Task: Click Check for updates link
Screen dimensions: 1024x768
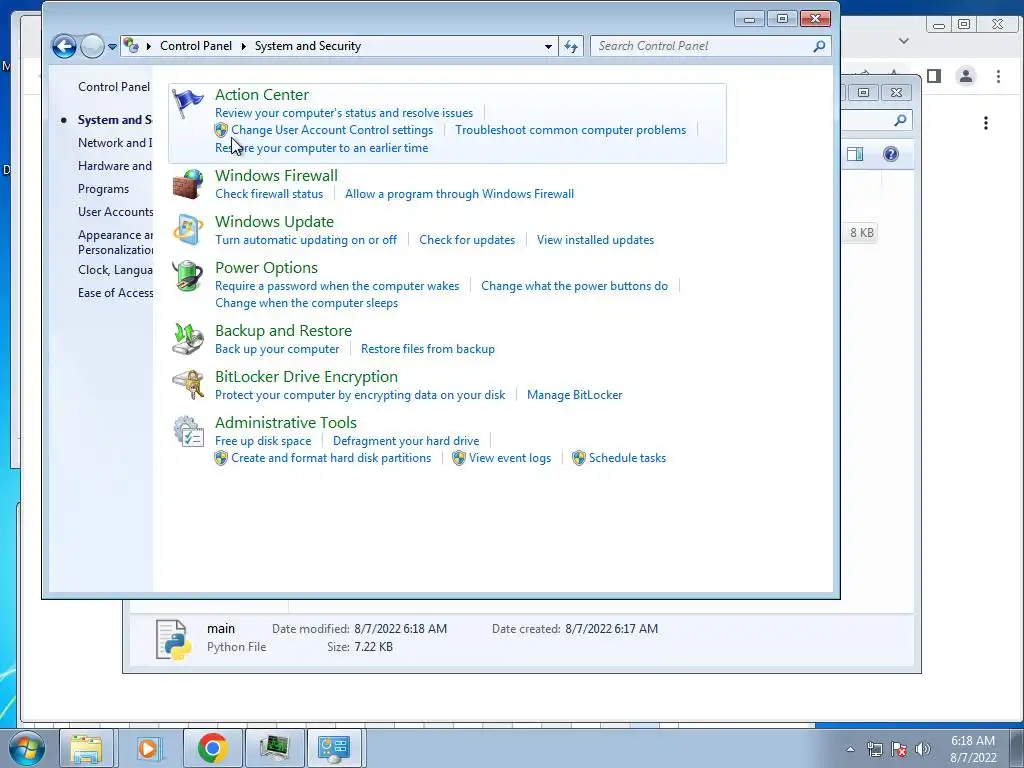Action: 467,240
